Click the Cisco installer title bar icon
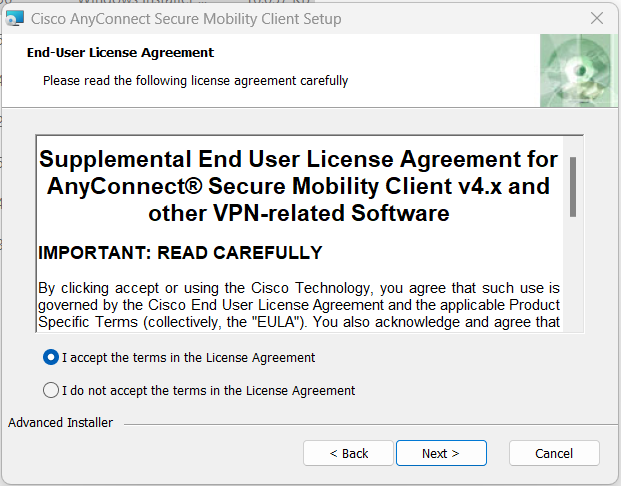The image size is (621, 486). tap(15, 19)
